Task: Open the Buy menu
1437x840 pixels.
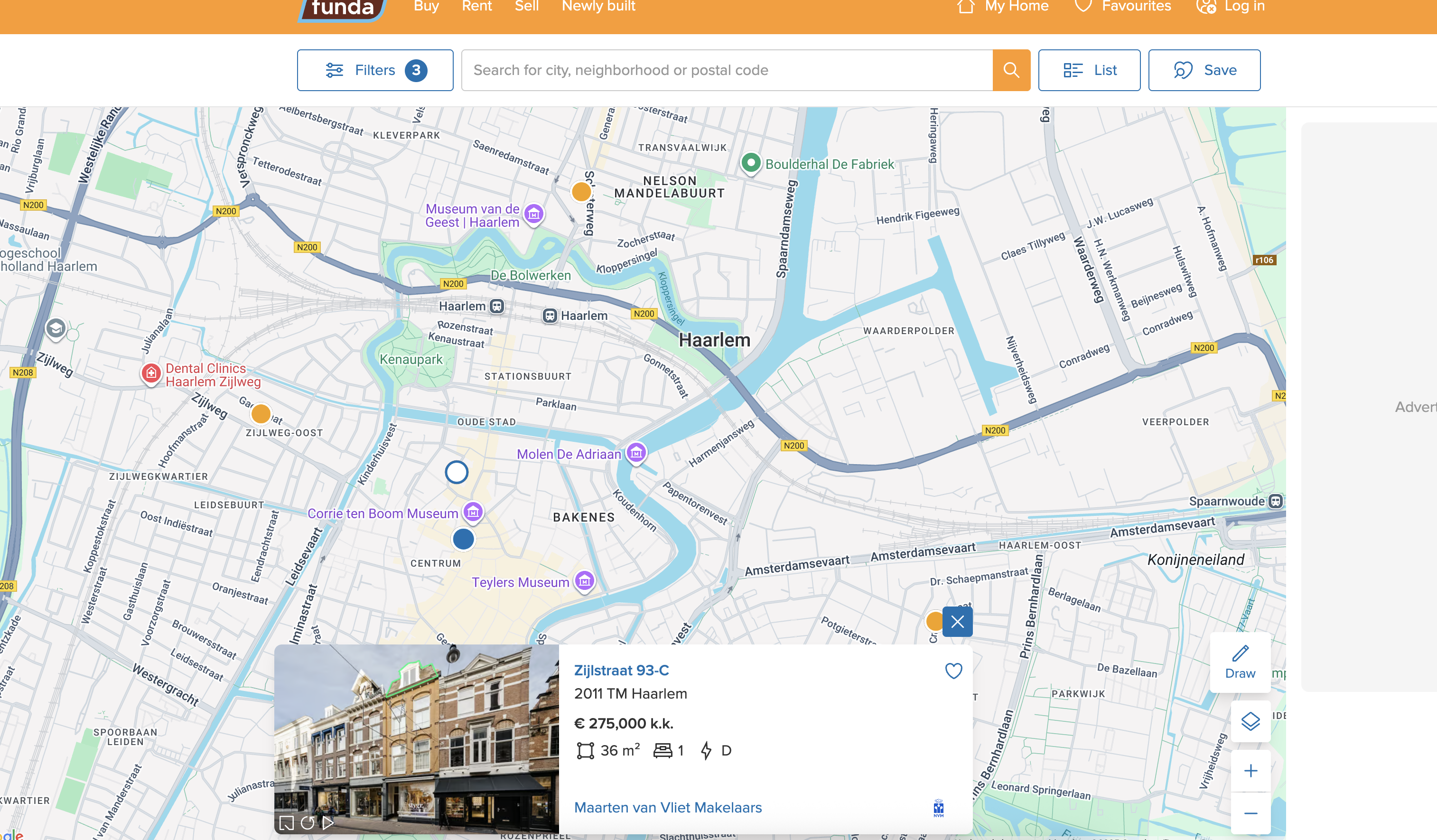Action: [426, 6]
